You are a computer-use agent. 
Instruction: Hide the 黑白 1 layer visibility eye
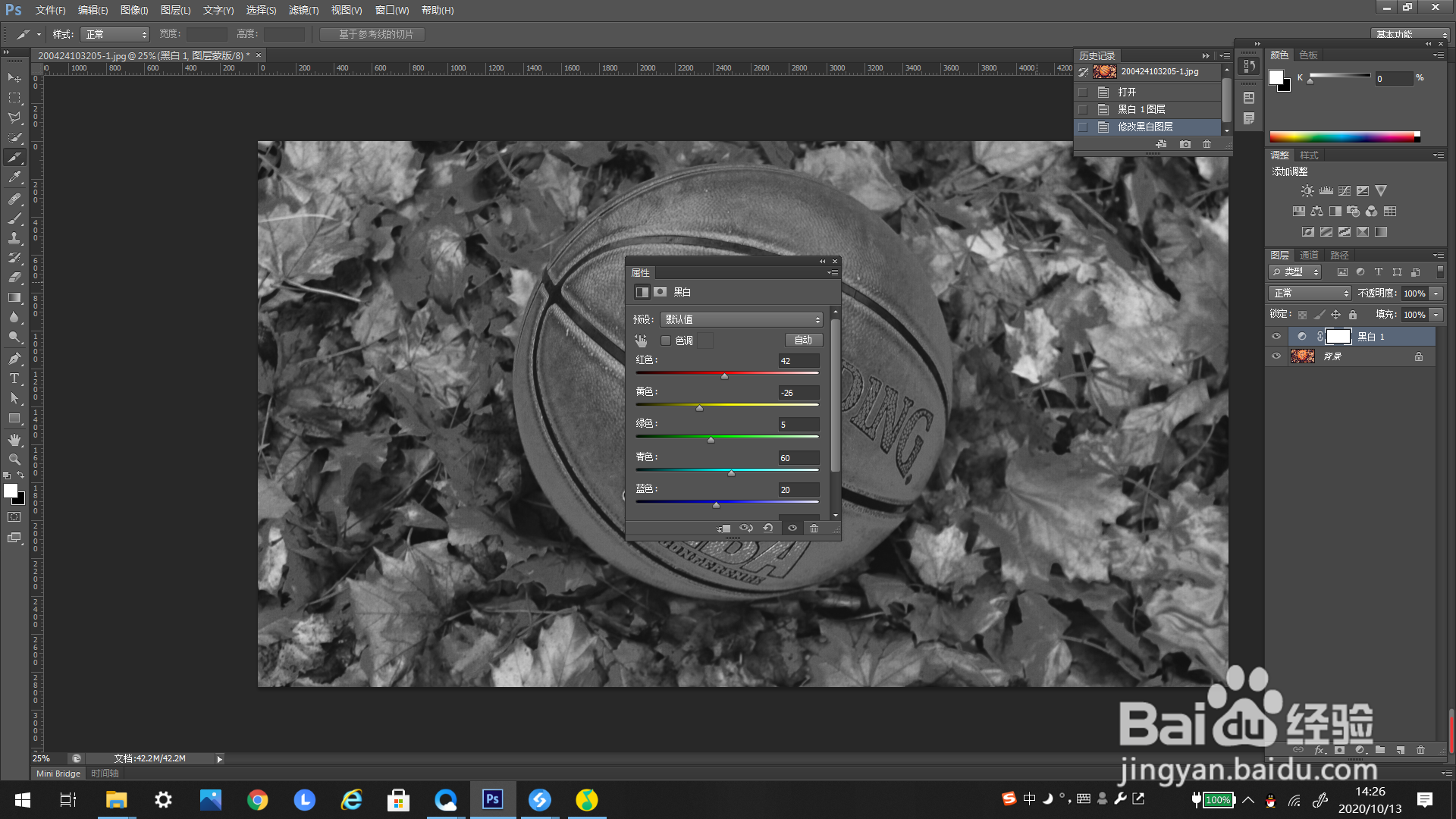click(1276, 336)
